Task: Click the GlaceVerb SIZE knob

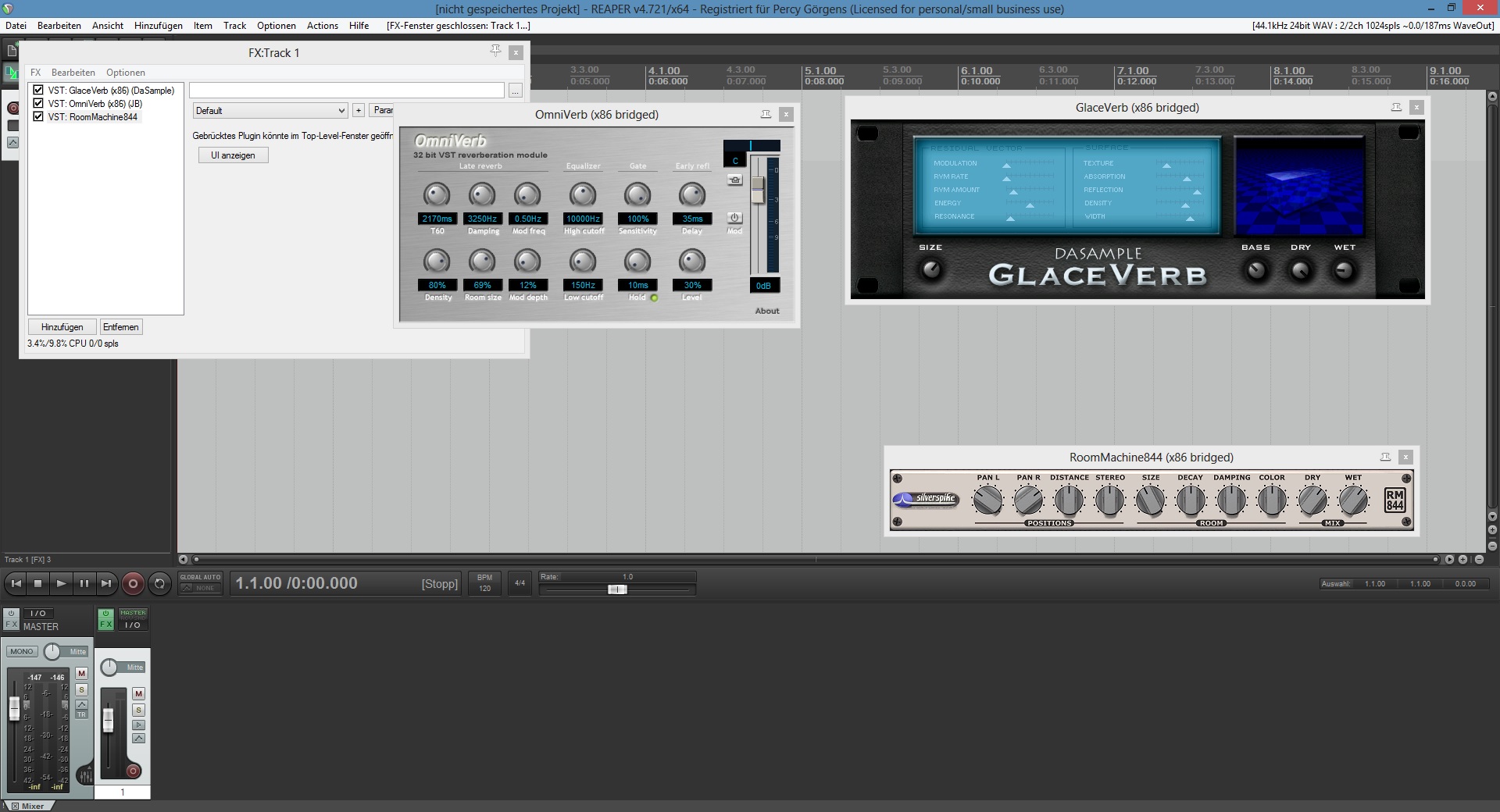Action: tap(930, 270)
